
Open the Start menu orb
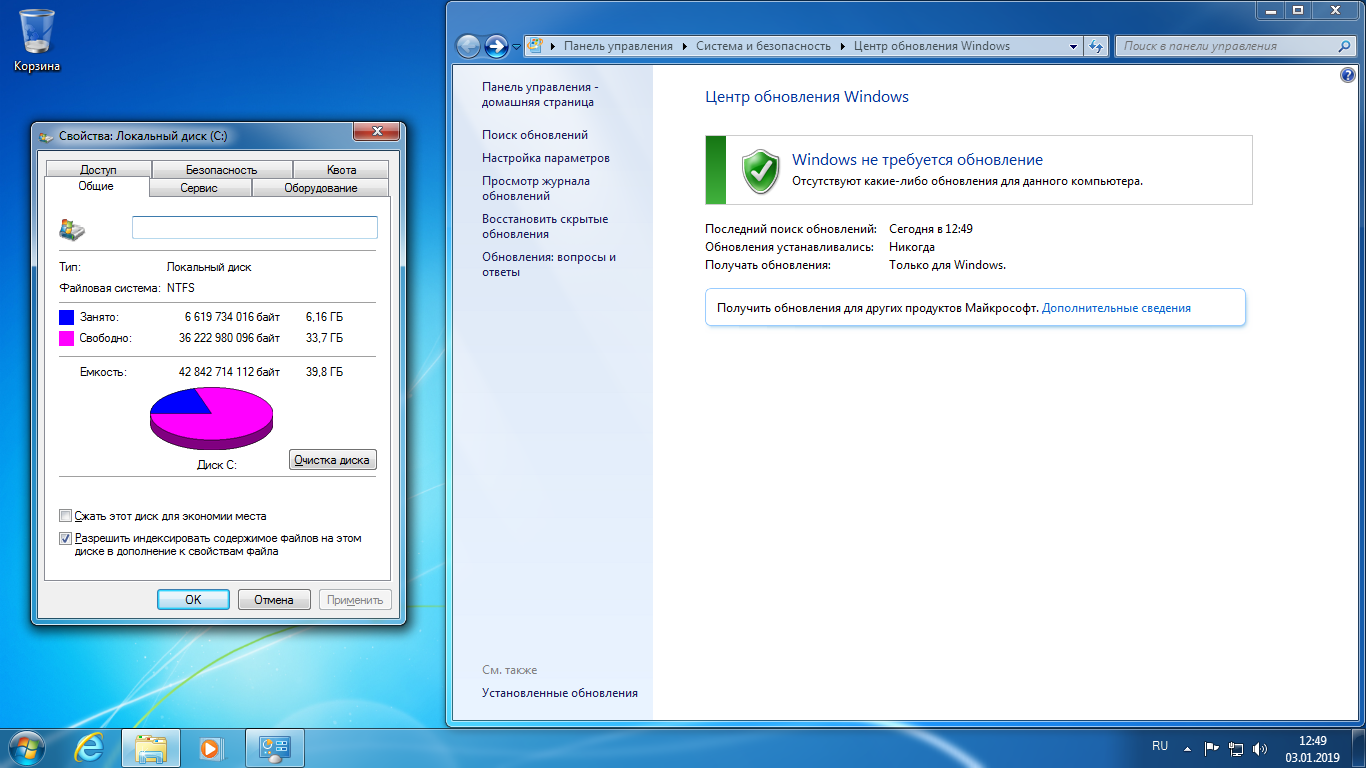[25, 747]
